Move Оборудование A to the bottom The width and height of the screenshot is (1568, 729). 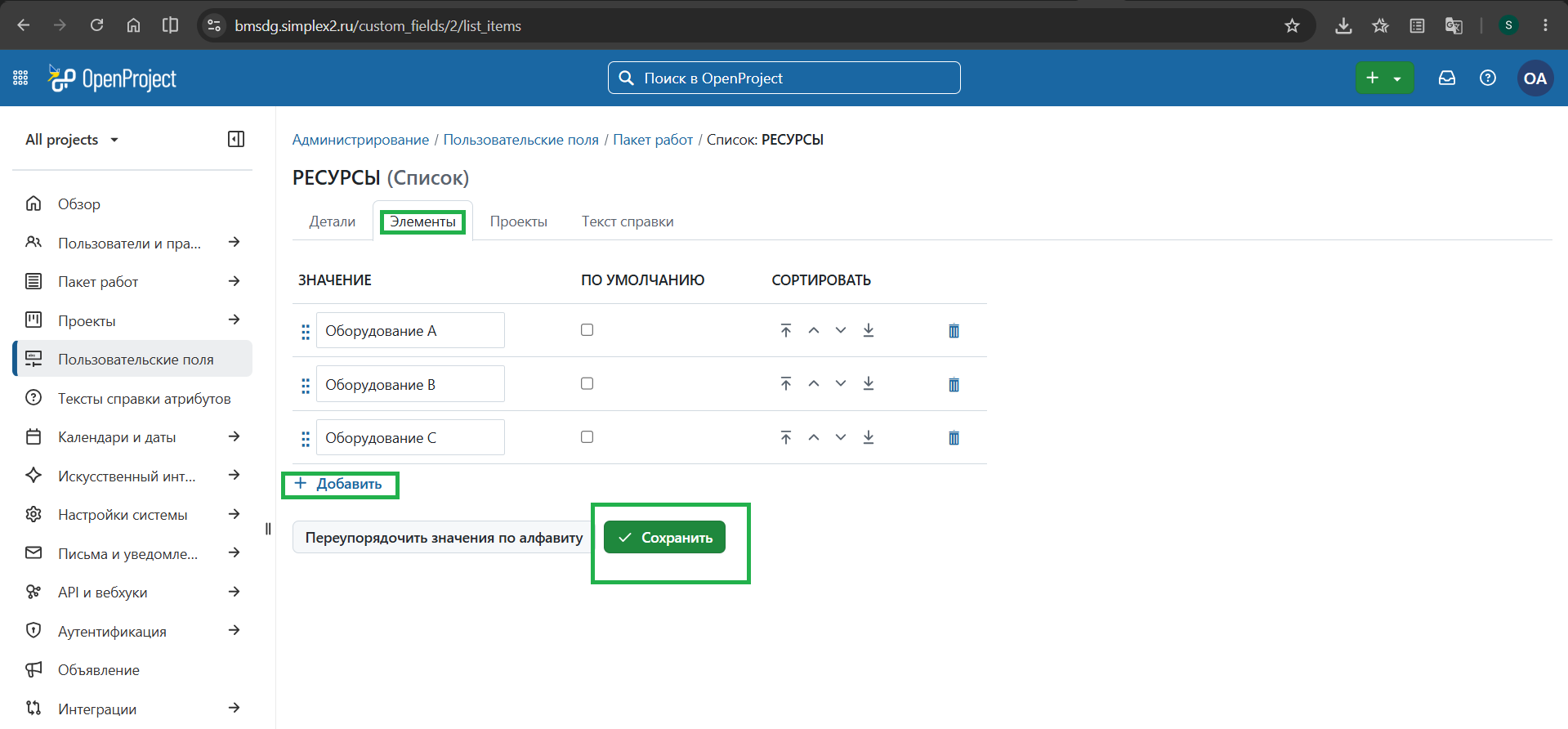[x=869, y=330]
